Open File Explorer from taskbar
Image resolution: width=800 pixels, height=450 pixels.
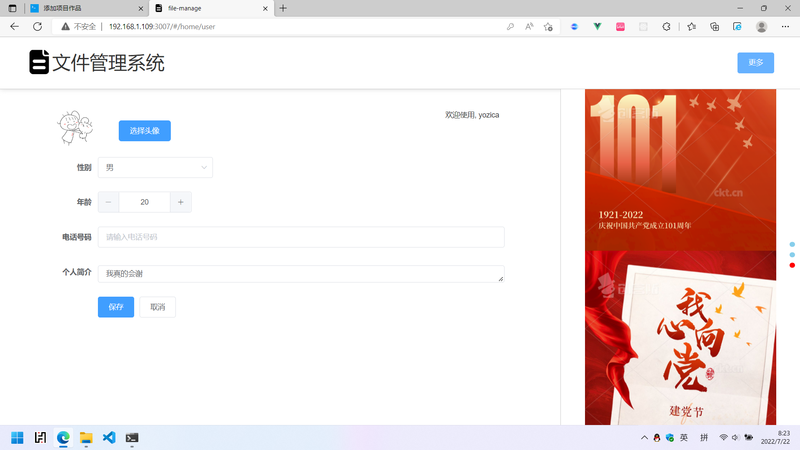pyautogui.click(x=86, y=438)
